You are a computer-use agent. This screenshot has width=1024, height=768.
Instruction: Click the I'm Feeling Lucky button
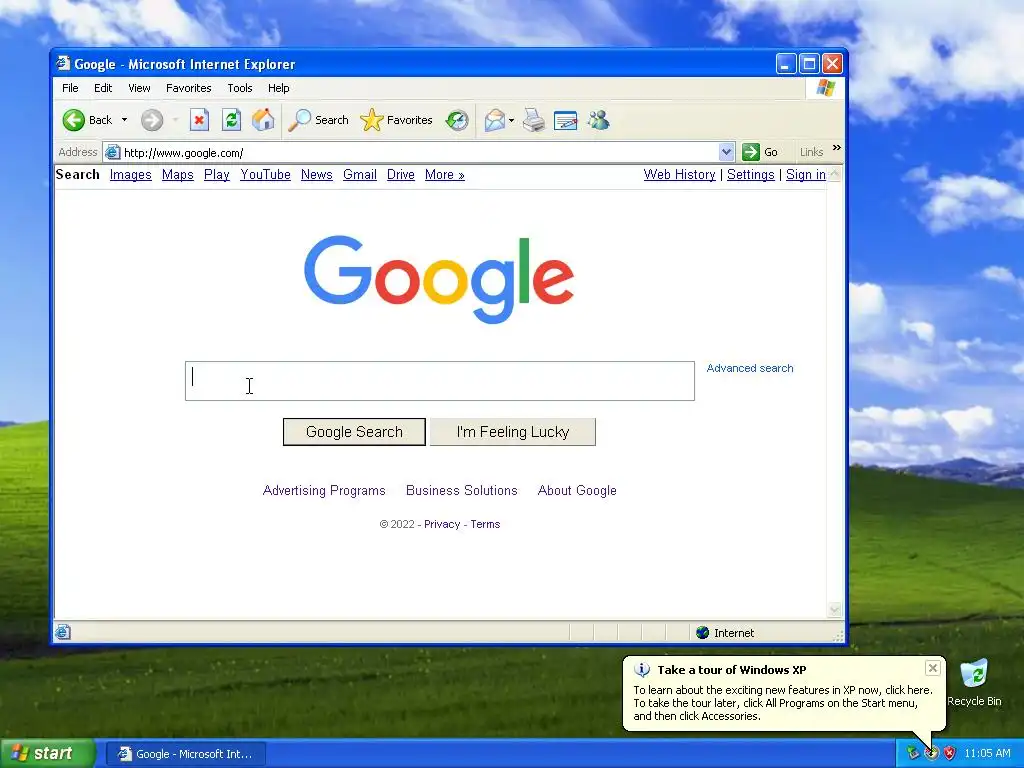pos(513,432)
